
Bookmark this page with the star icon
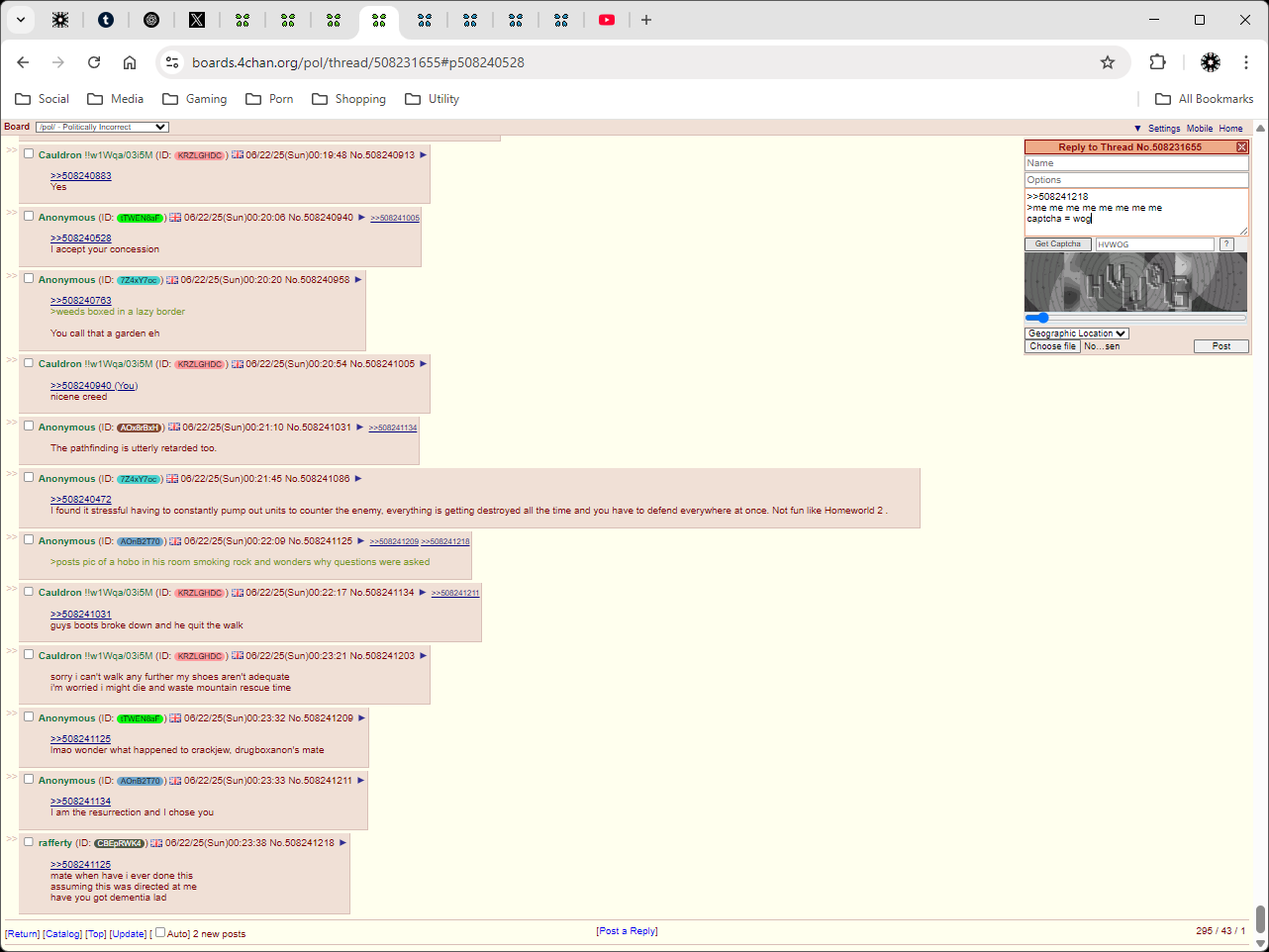click(1108, 62)
